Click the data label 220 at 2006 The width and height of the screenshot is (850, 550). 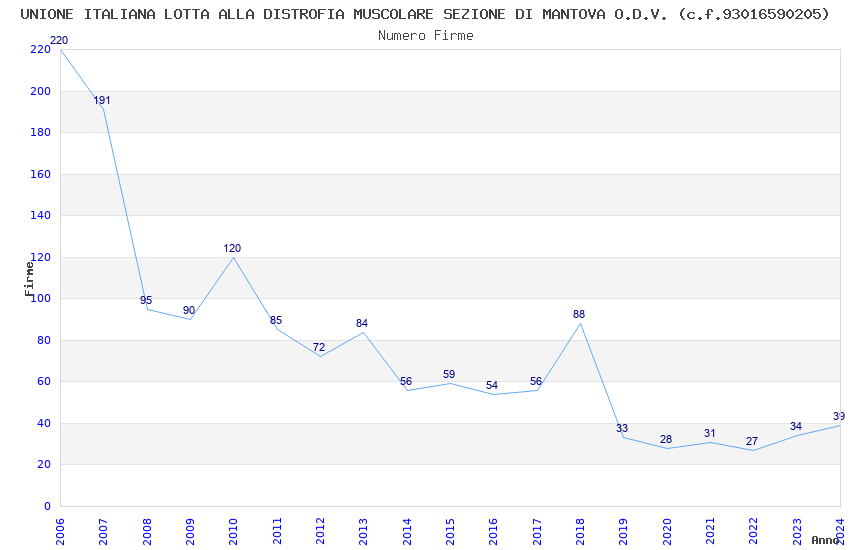pyautogui.click(x=59, y=40)
